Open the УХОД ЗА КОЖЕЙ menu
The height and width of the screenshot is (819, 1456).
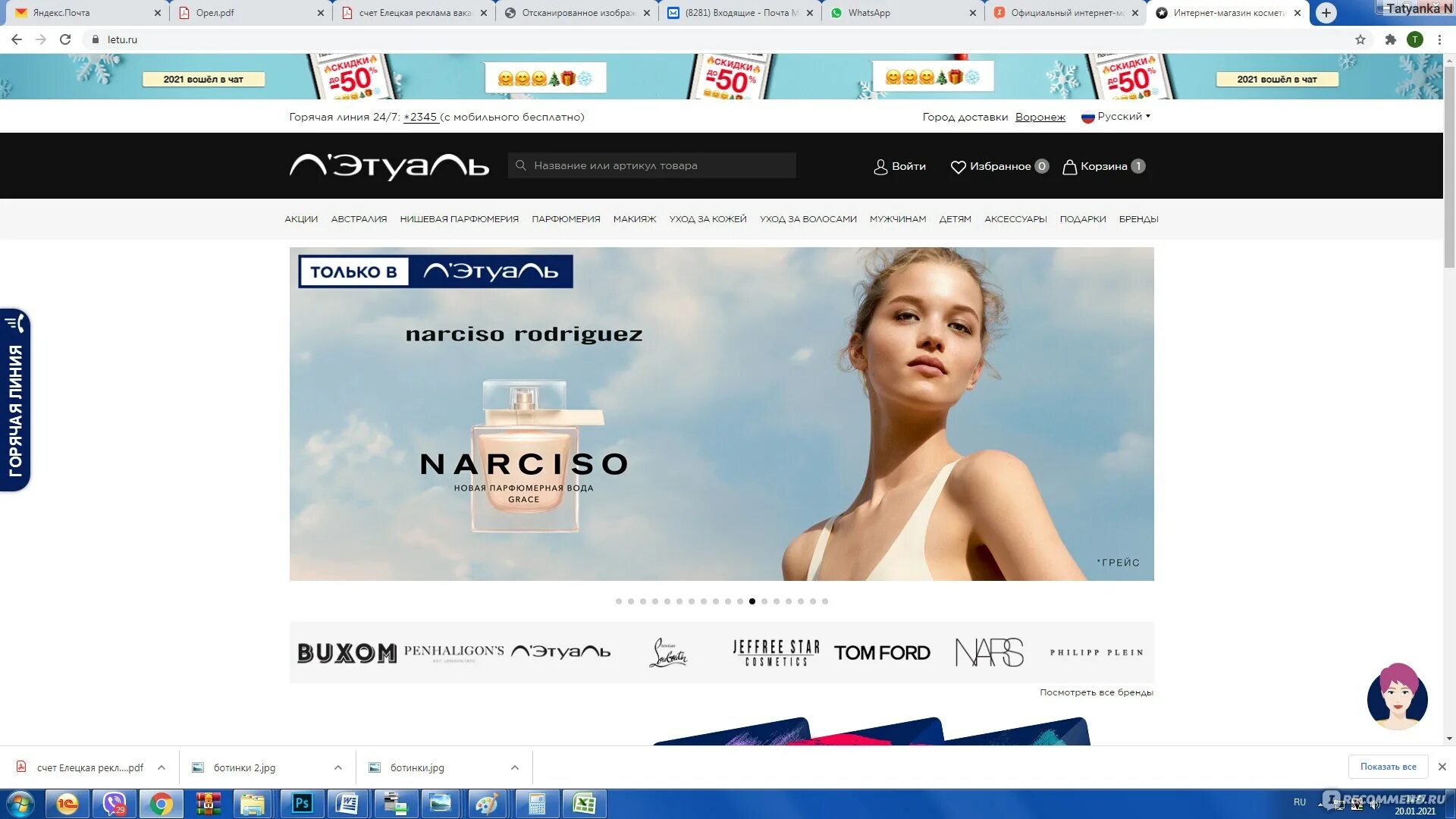[708, 219]
